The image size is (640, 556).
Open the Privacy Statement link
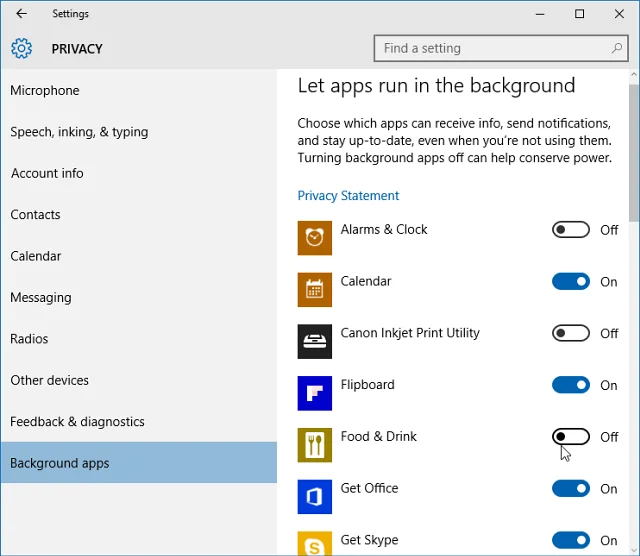coord(348,196)
